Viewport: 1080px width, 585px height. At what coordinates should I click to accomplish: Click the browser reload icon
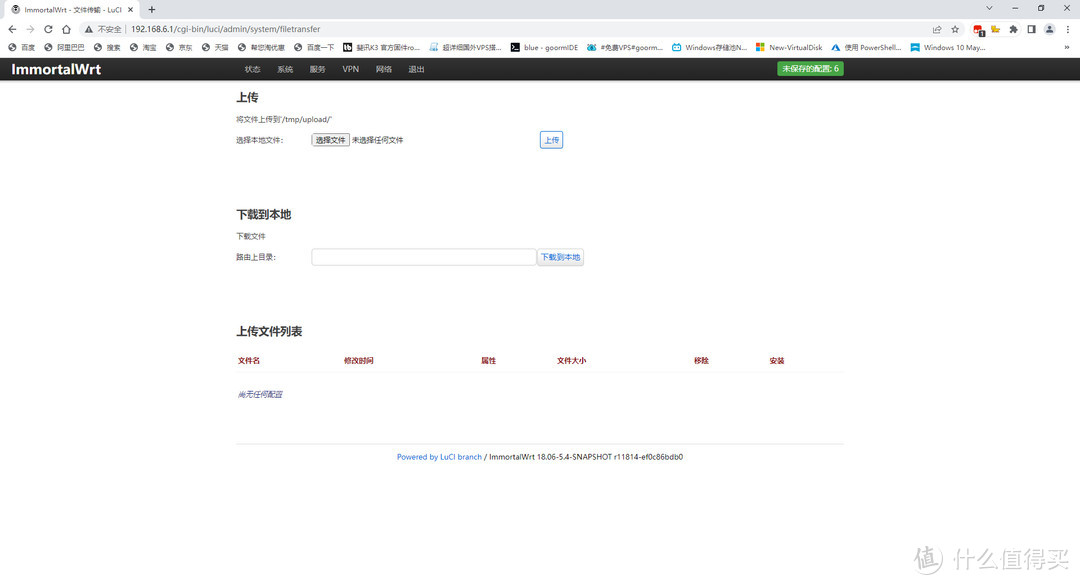point(48,29)
